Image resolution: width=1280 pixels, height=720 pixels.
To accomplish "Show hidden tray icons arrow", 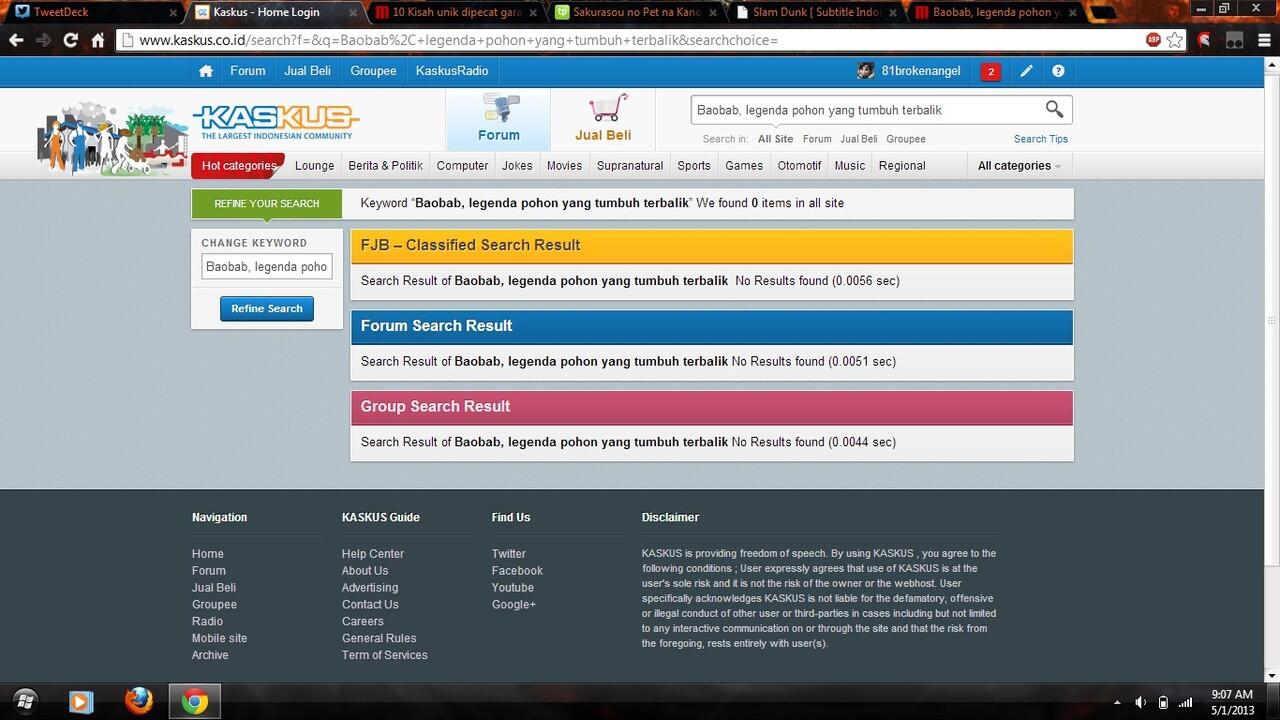I will [x=1117, y=702].
